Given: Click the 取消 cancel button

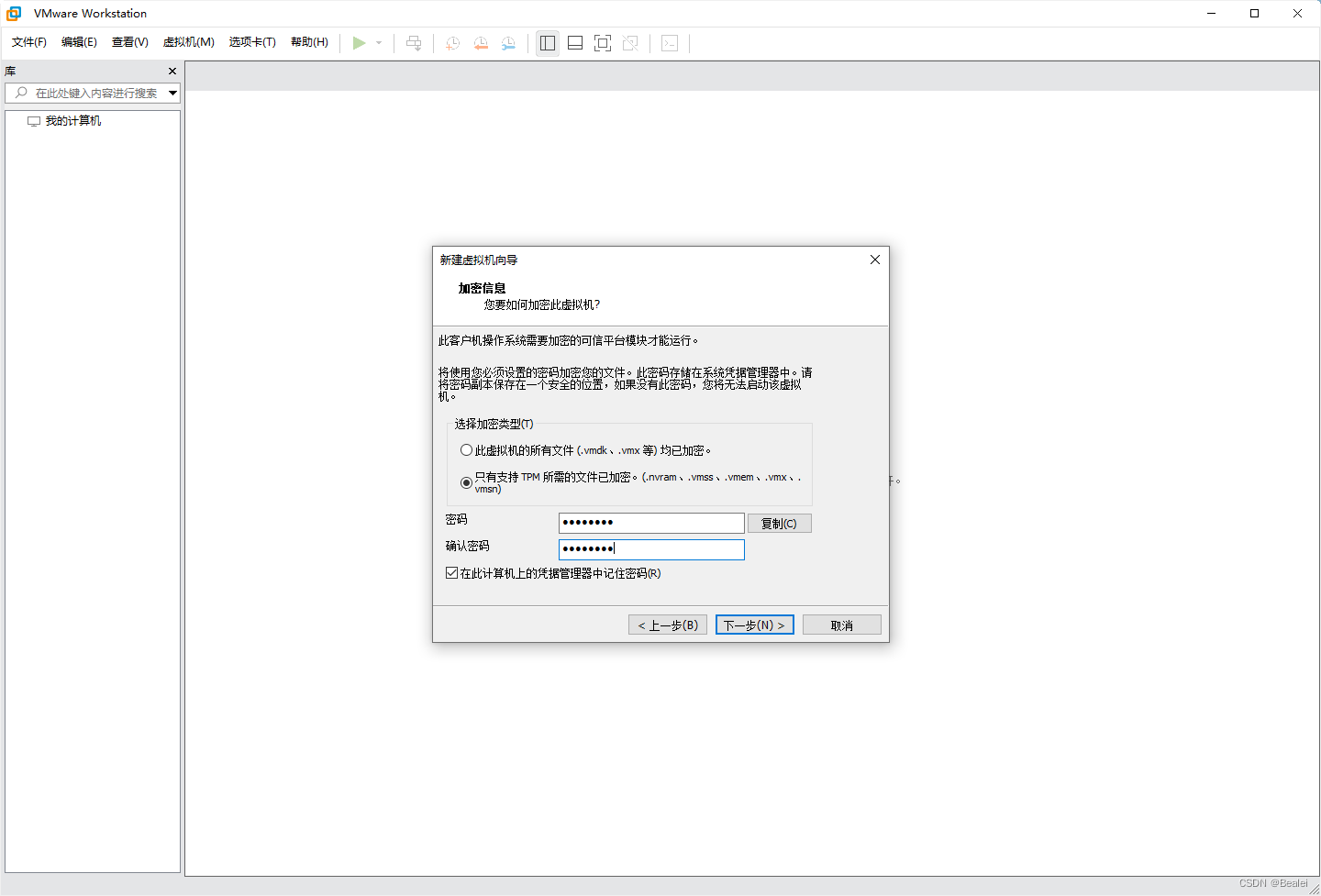Looking at the screenshot, I should (x=842, y=625).
